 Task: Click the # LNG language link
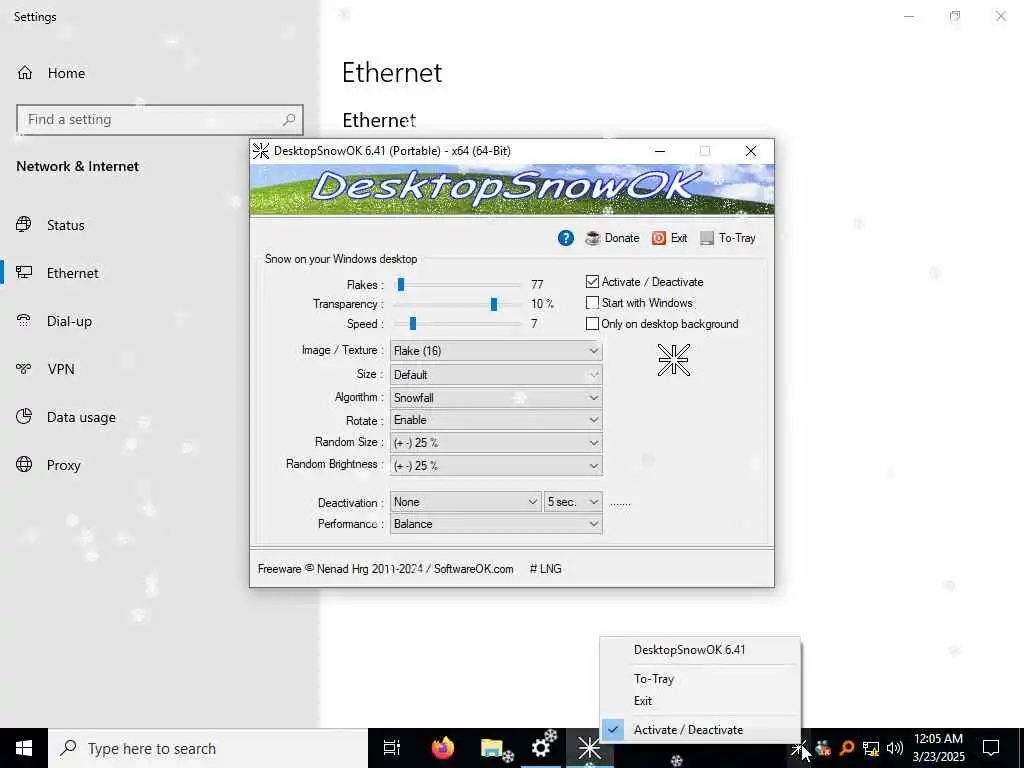[x=545, y=569]
